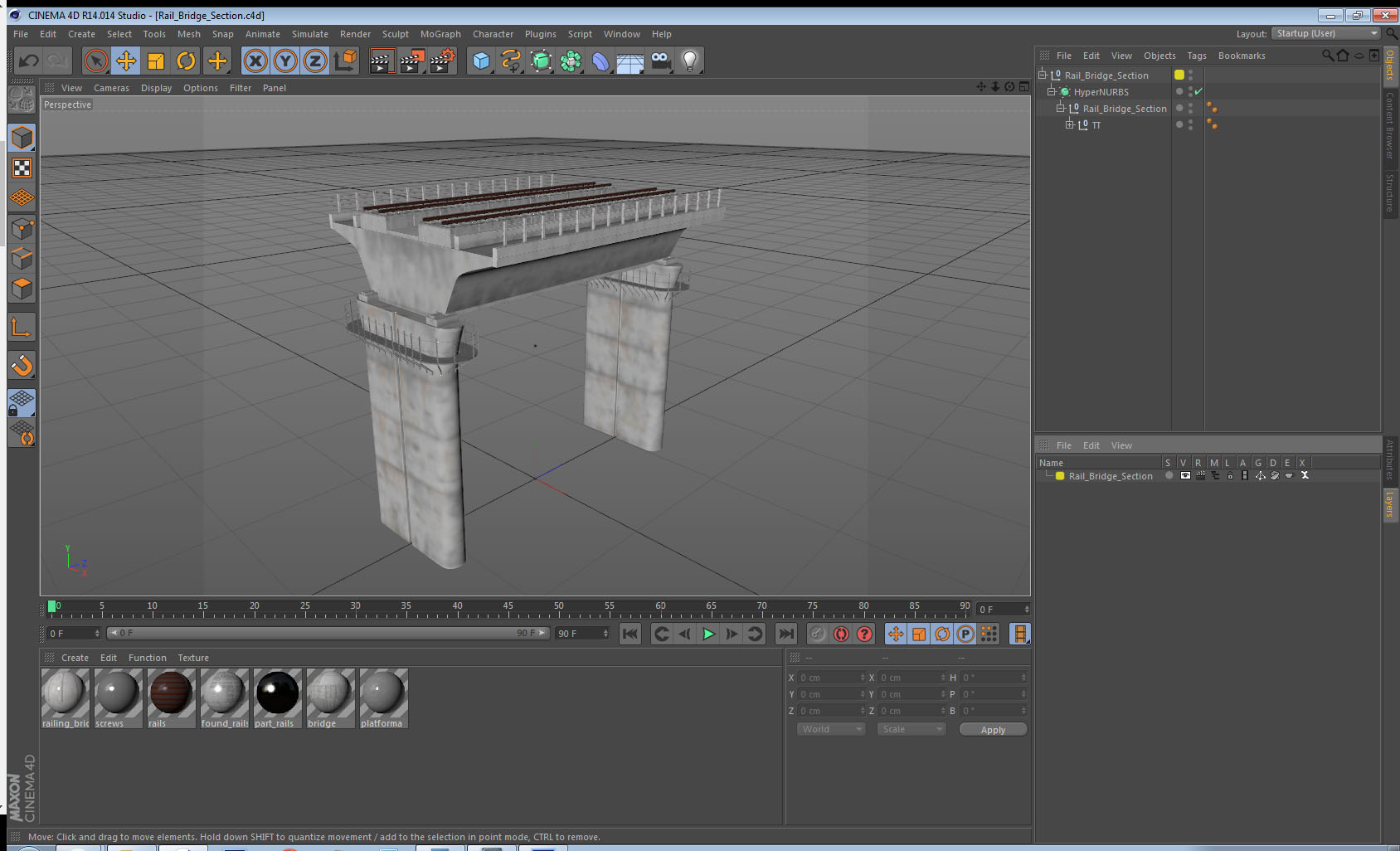Toggle HyperNURBS green check enable
Viewport: 1400px width, 851px height.
tap(1198, 91)
